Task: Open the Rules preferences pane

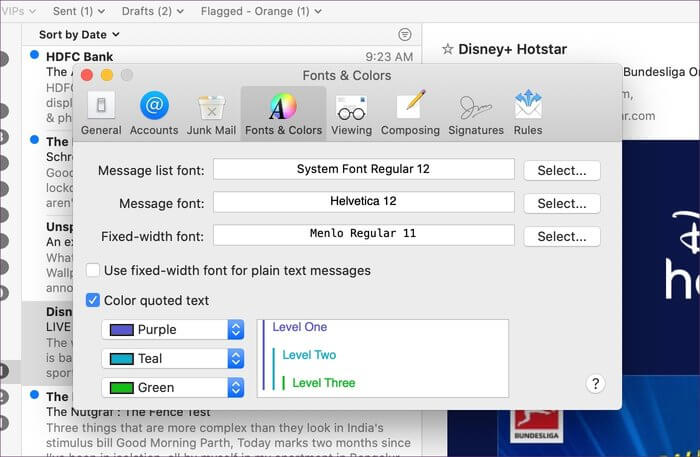Action: [x=528, y=113]
